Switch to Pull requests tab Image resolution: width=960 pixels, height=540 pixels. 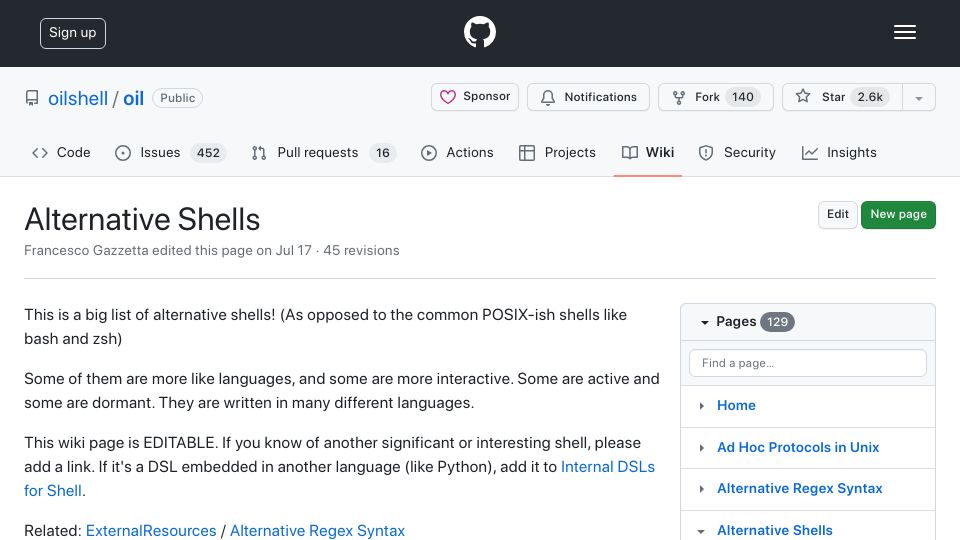coord(324,152)
